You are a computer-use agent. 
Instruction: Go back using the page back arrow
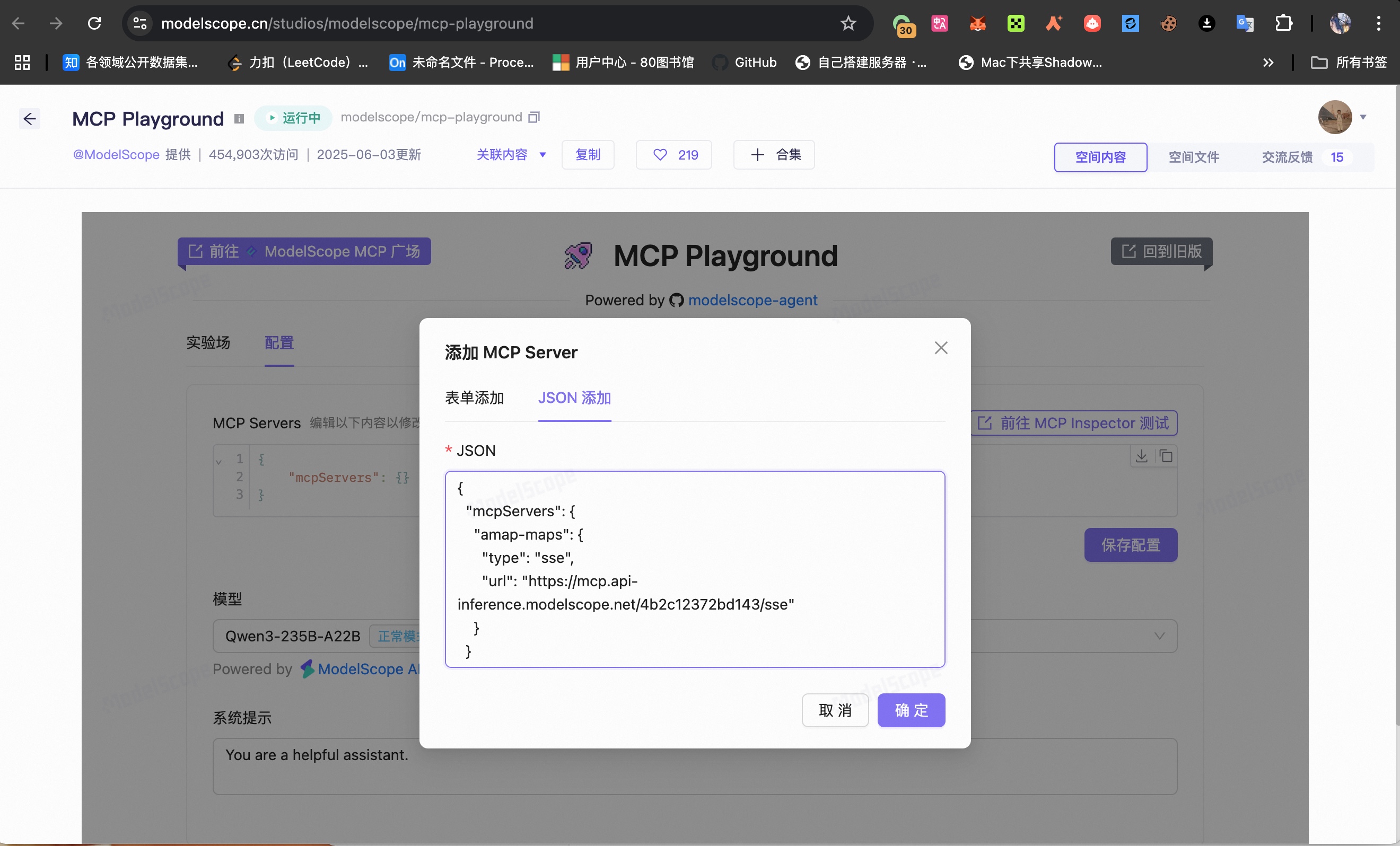[30, 119]
